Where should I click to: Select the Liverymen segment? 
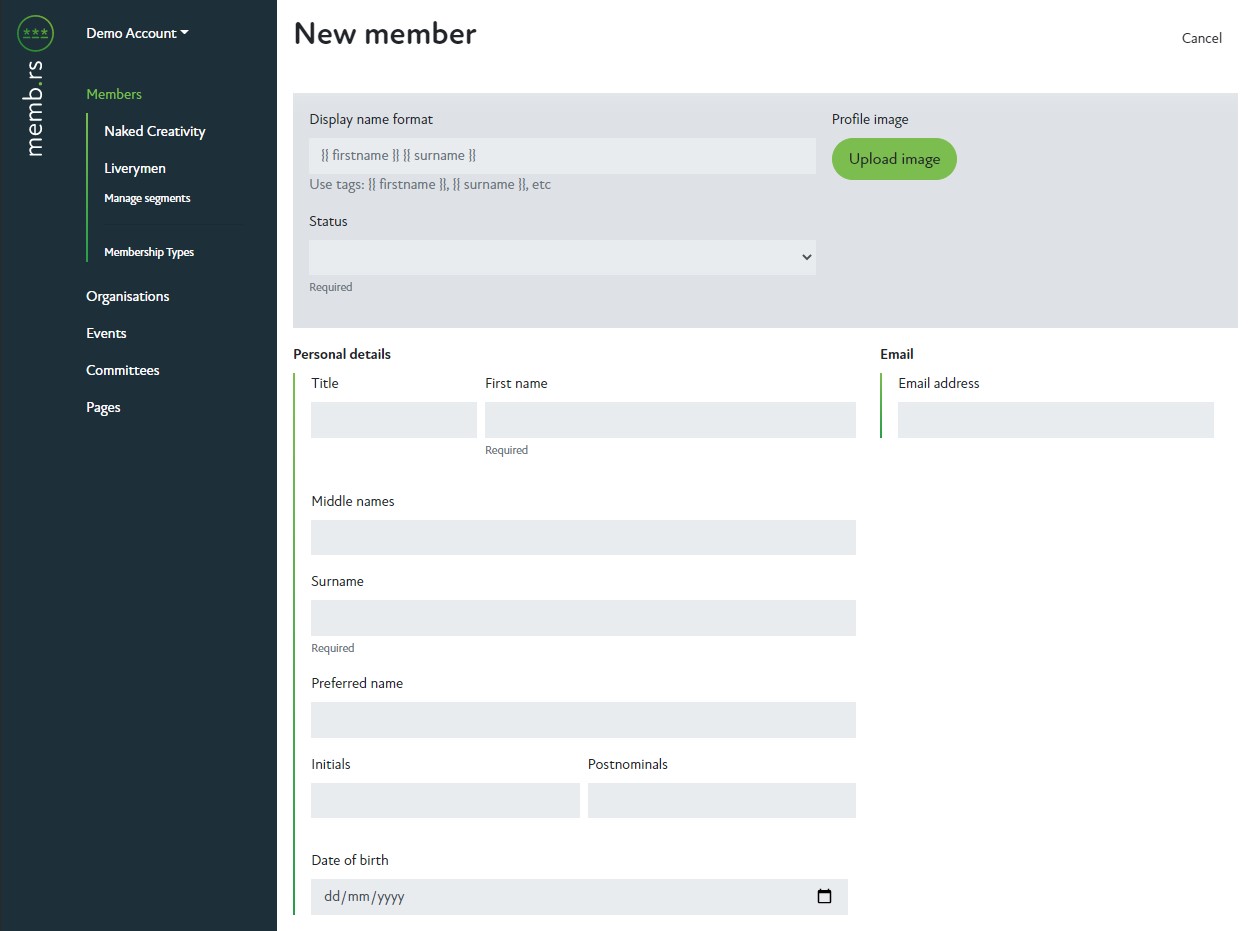coord(135,168)
